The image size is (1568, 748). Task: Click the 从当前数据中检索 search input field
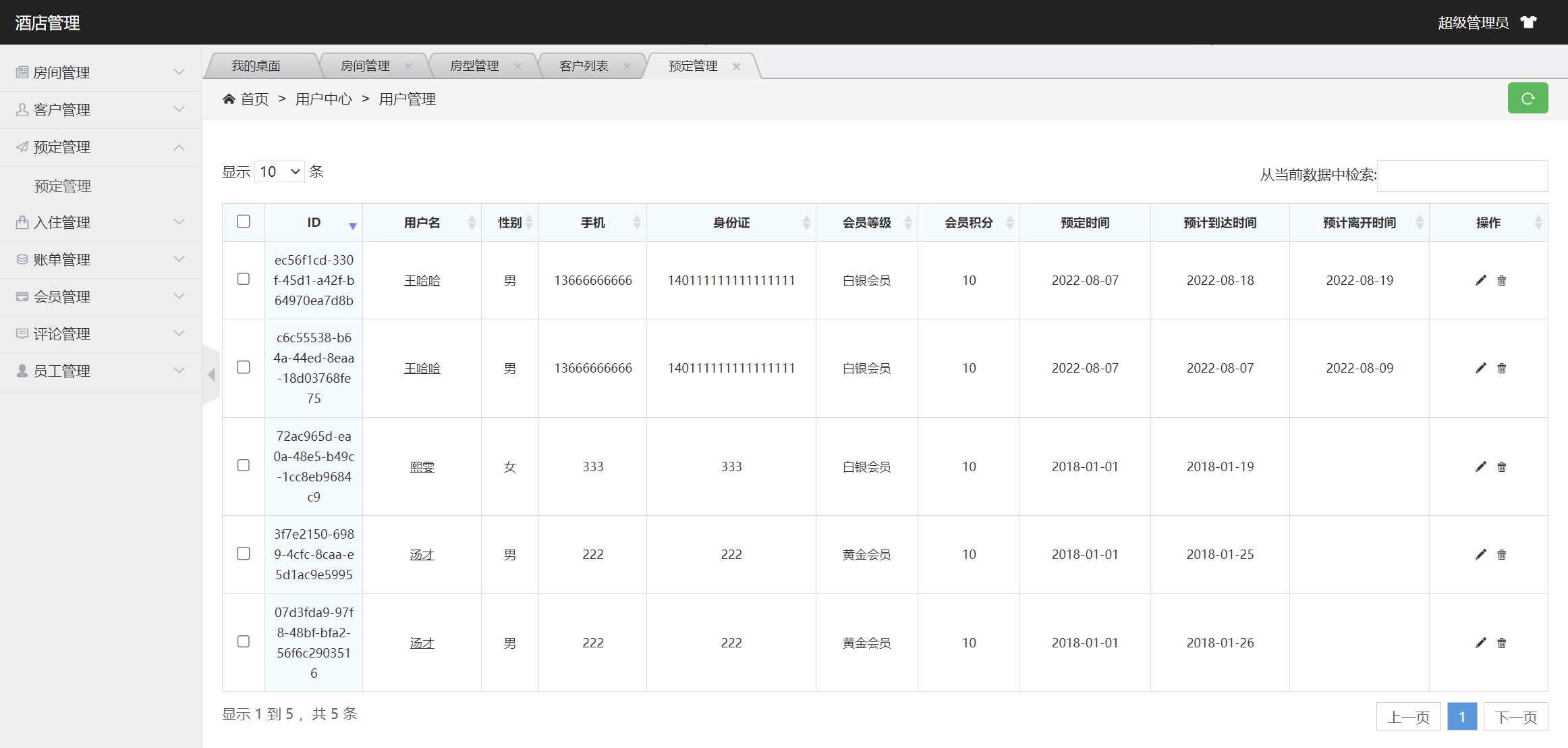1462,176
